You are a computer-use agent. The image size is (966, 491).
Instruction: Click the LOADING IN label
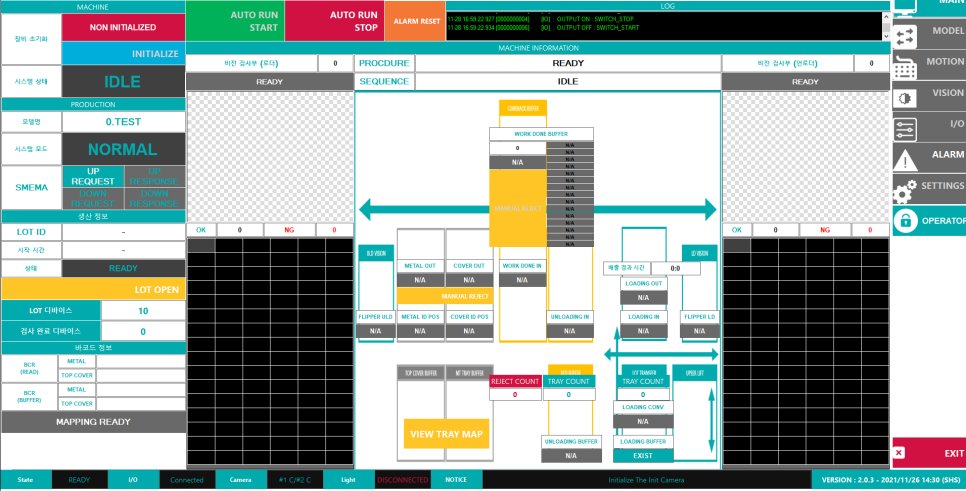(643, 317)
